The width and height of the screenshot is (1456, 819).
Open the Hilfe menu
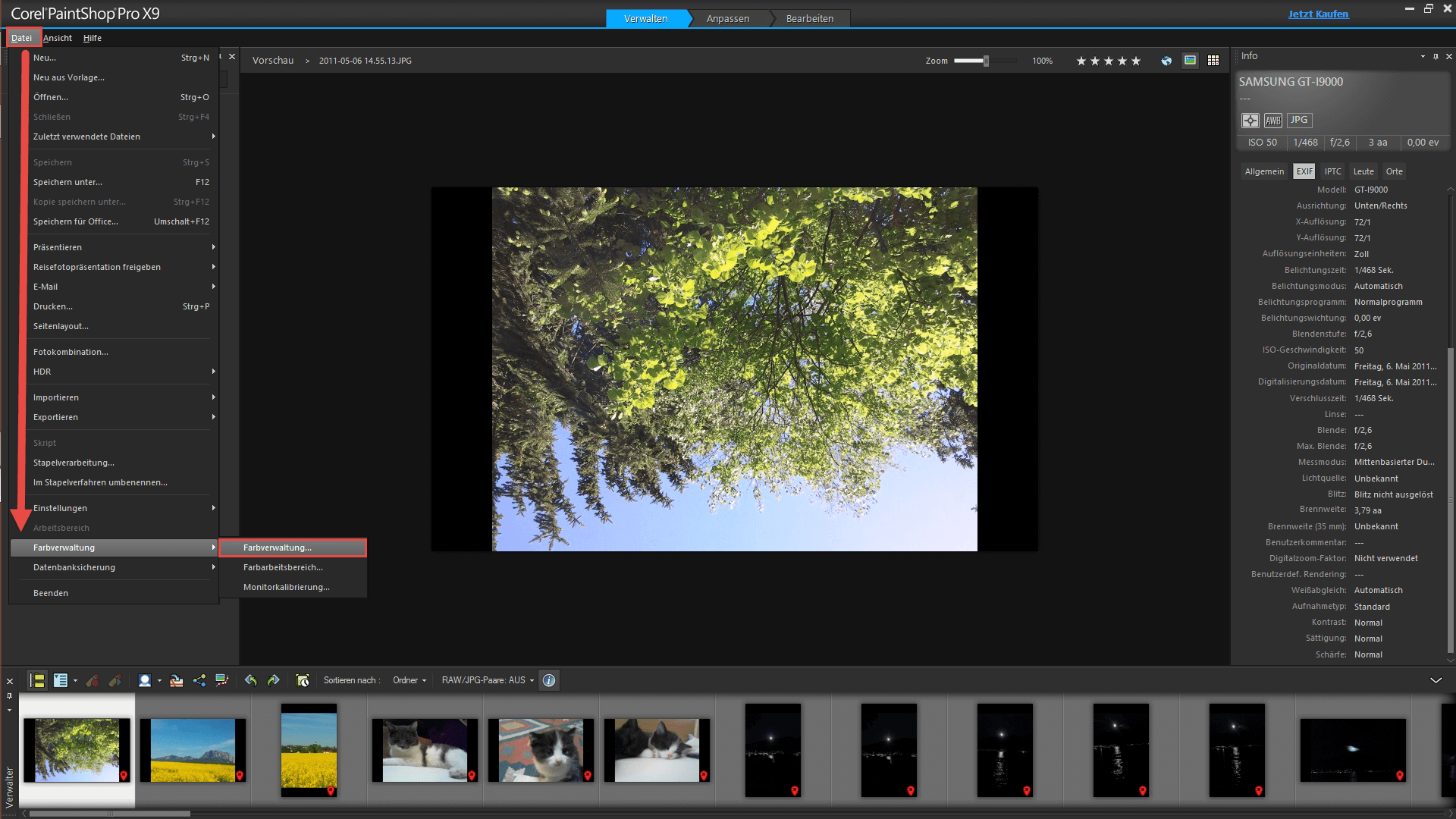point(93,38)
